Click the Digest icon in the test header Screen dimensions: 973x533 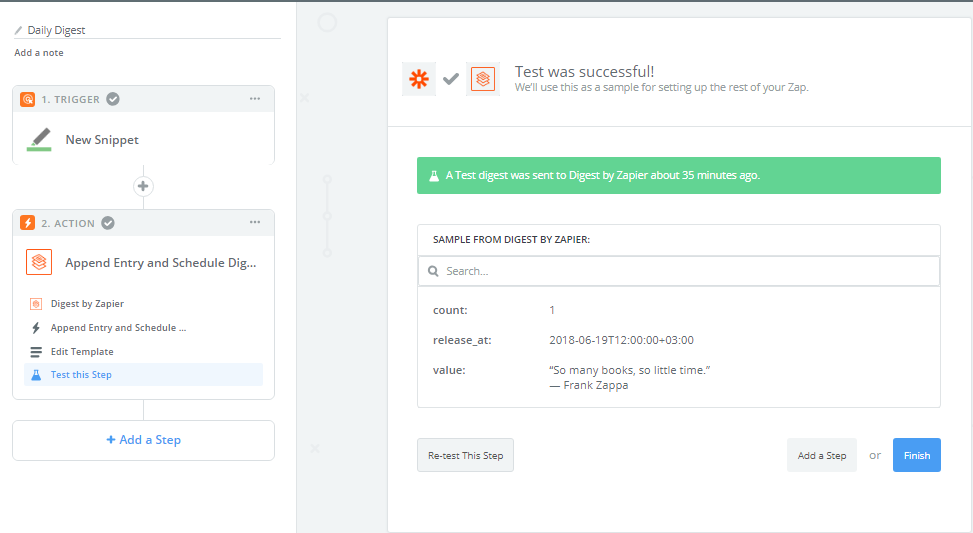(483, 79)
